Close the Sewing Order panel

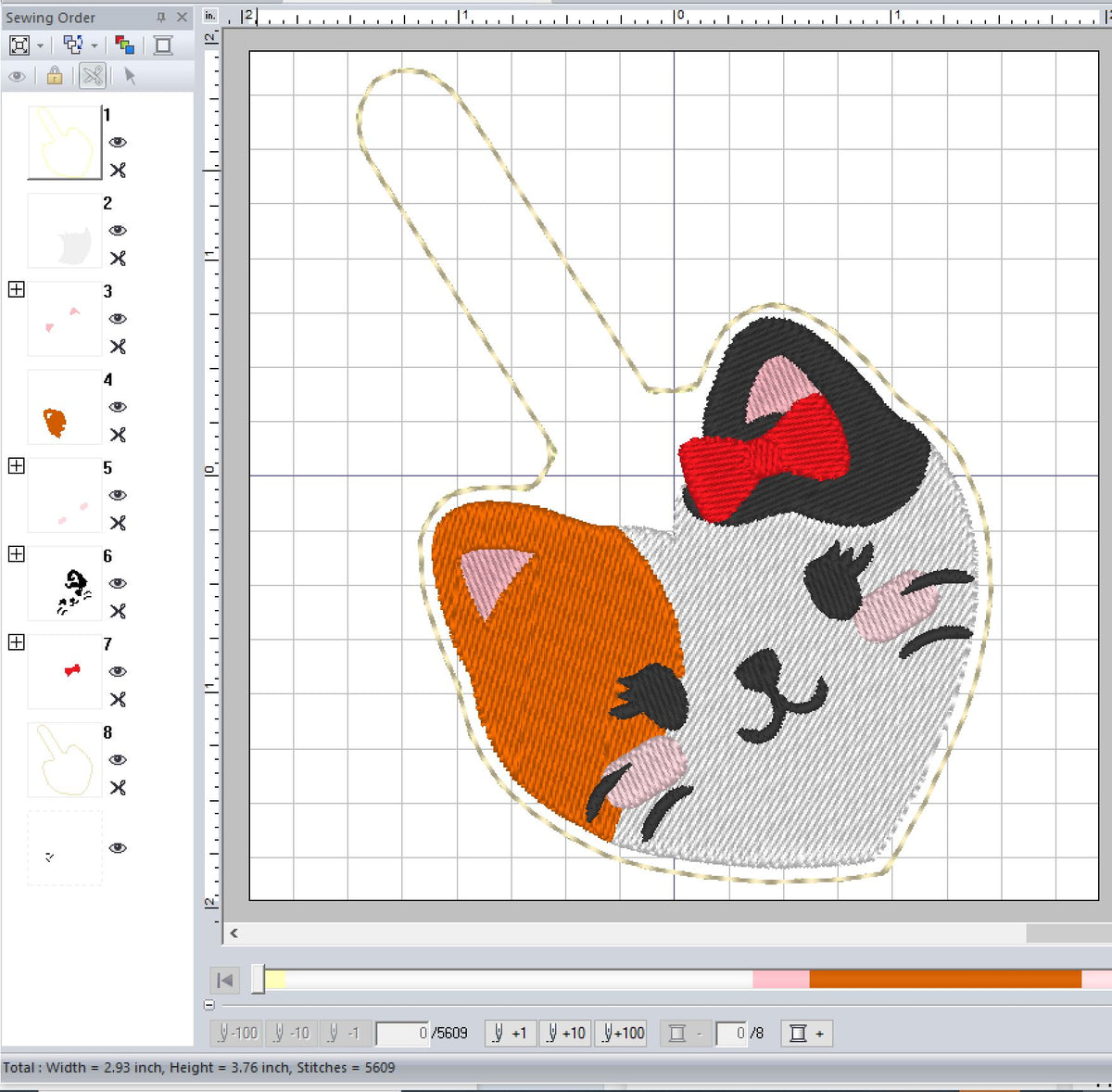click(183, 18)
